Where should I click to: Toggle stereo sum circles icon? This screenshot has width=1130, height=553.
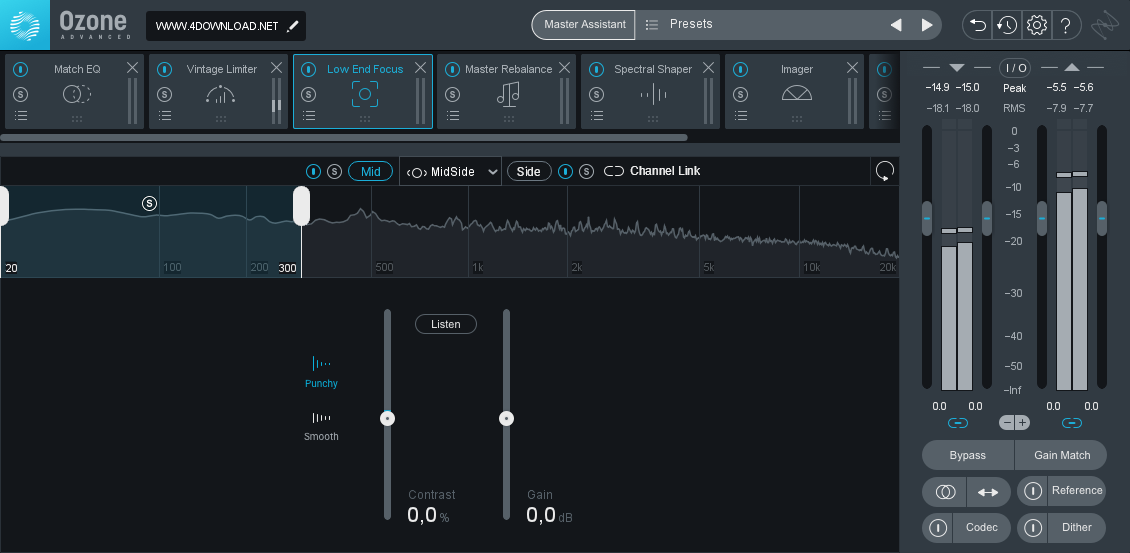tap(946, 492)
